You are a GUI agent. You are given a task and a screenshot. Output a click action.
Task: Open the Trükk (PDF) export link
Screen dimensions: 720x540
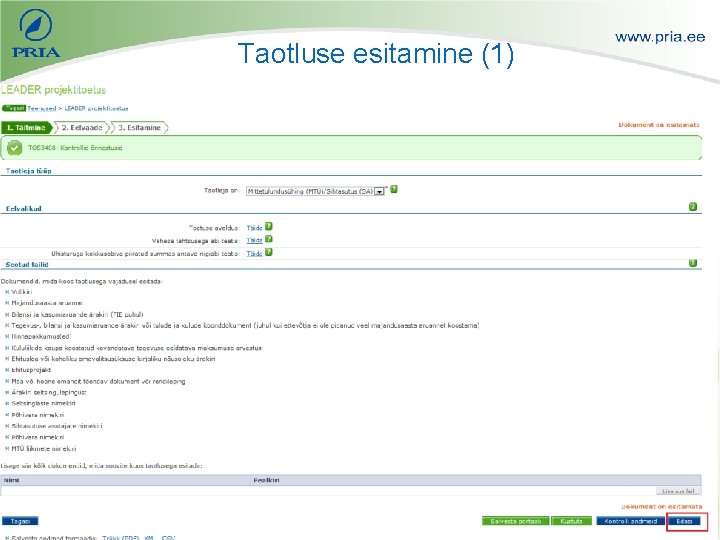(x=120, y=537)
